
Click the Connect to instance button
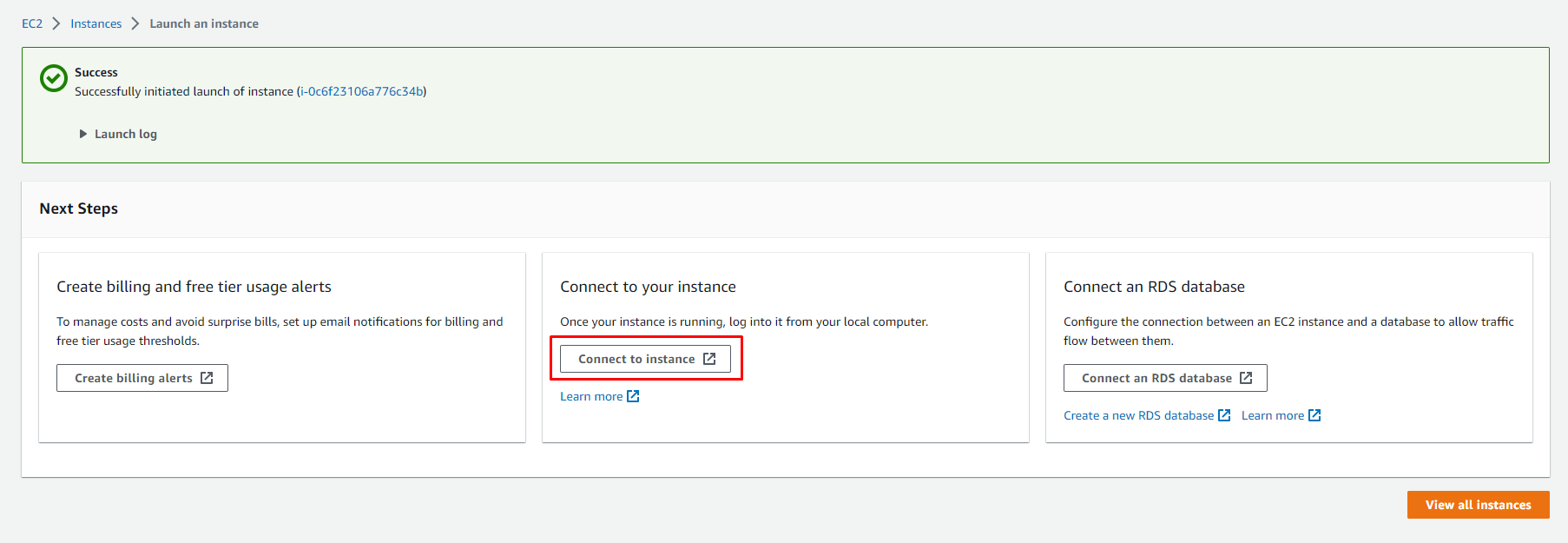pyautogui.click(x=645, y=359)
